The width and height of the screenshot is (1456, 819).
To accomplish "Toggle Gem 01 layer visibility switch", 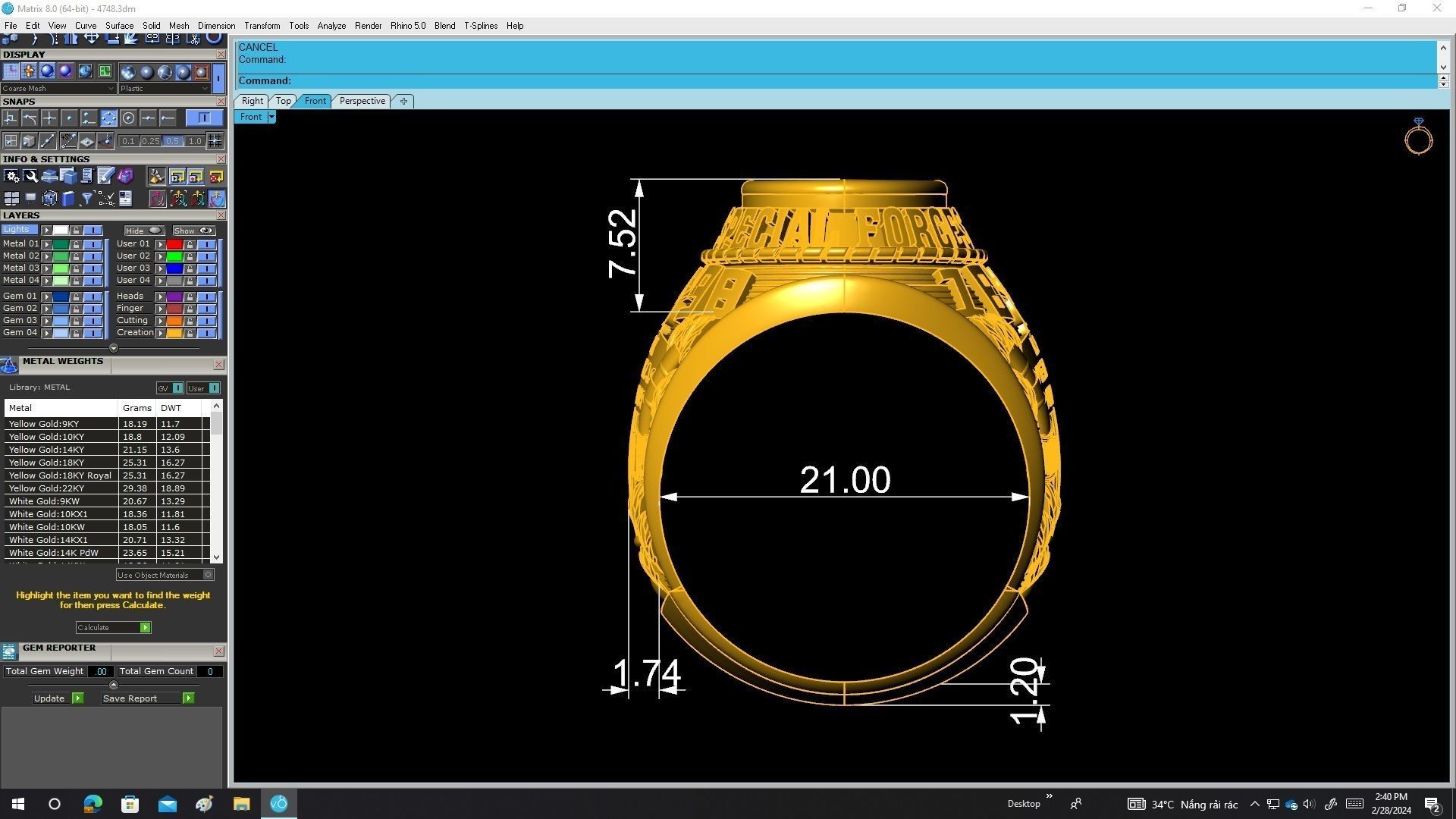I will click(x=93, y=297).
